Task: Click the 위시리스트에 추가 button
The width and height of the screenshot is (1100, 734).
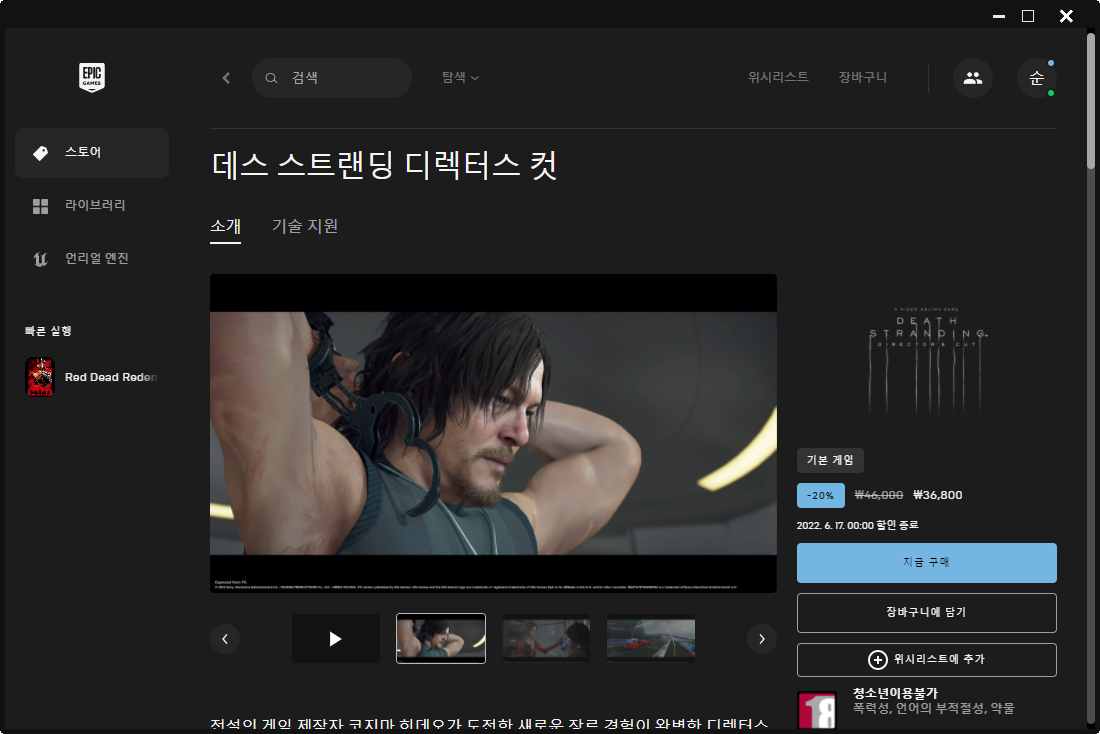Action: tap(927, 660)
